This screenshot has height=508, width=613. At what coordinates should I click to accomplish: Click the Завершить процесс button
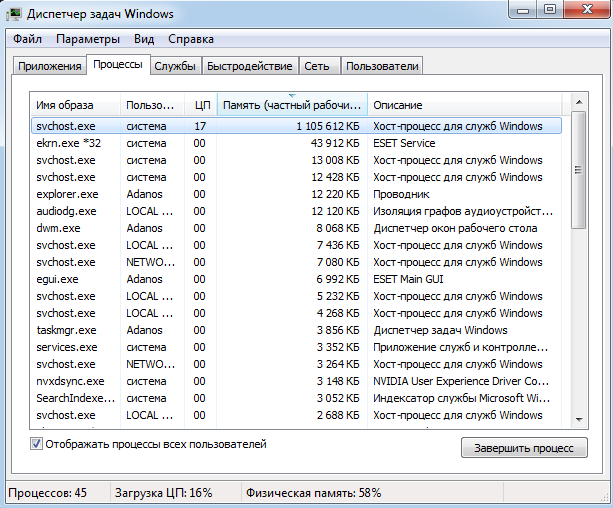click(524, 447)
